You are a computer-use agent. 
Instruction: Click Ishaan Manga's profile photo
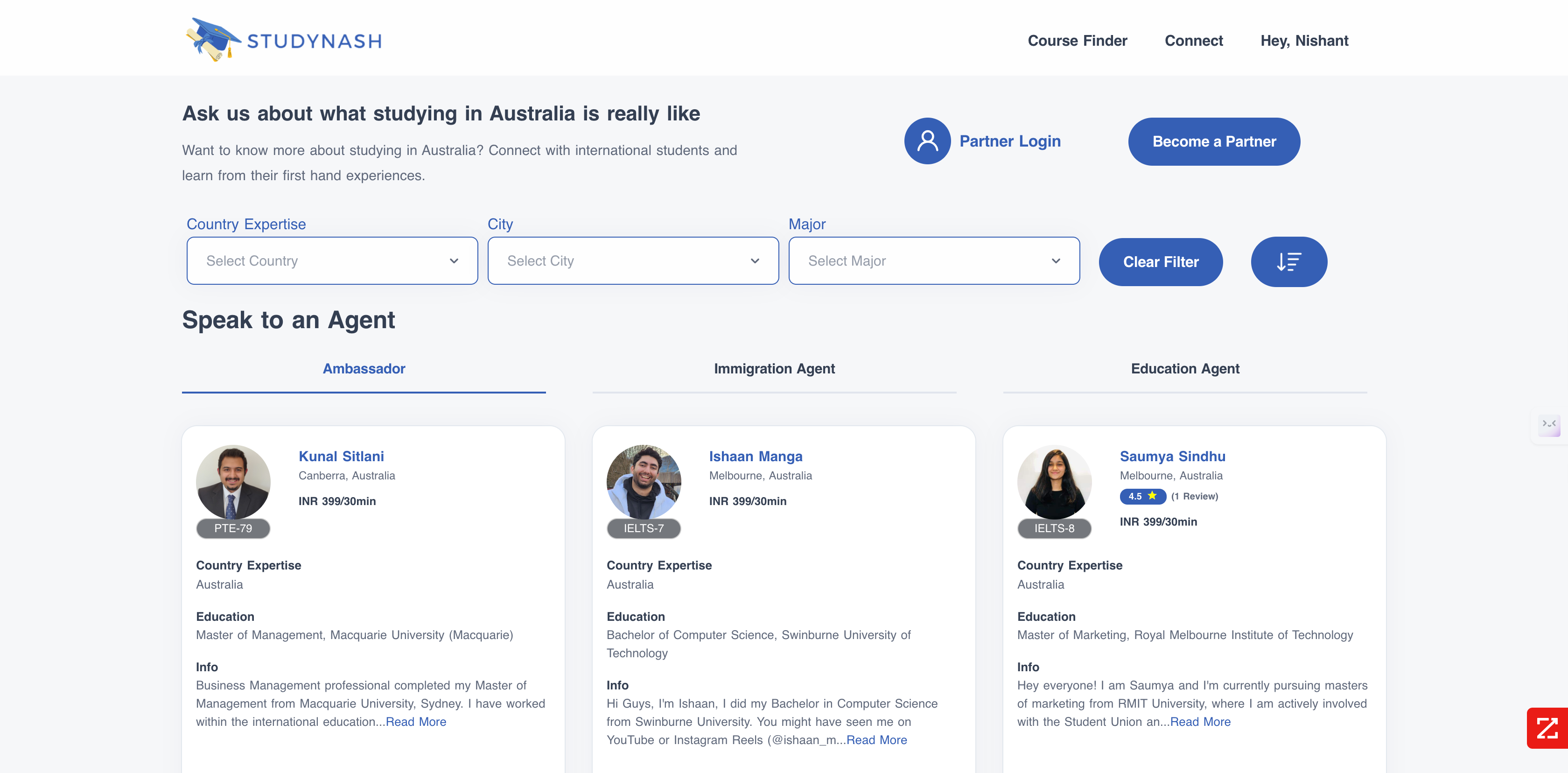click(x=644, y=482)
